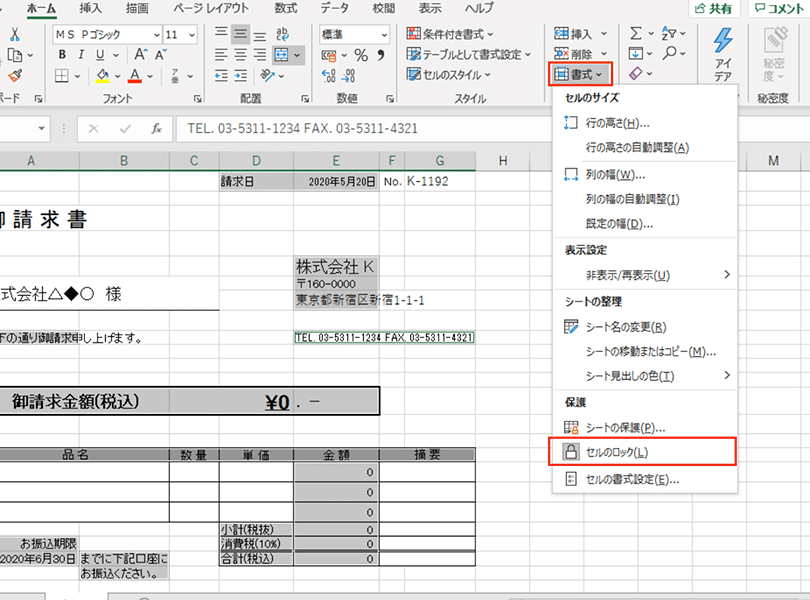Click the insert function fx icon
This screenshot has height=600, width=810.
[156, 129]
